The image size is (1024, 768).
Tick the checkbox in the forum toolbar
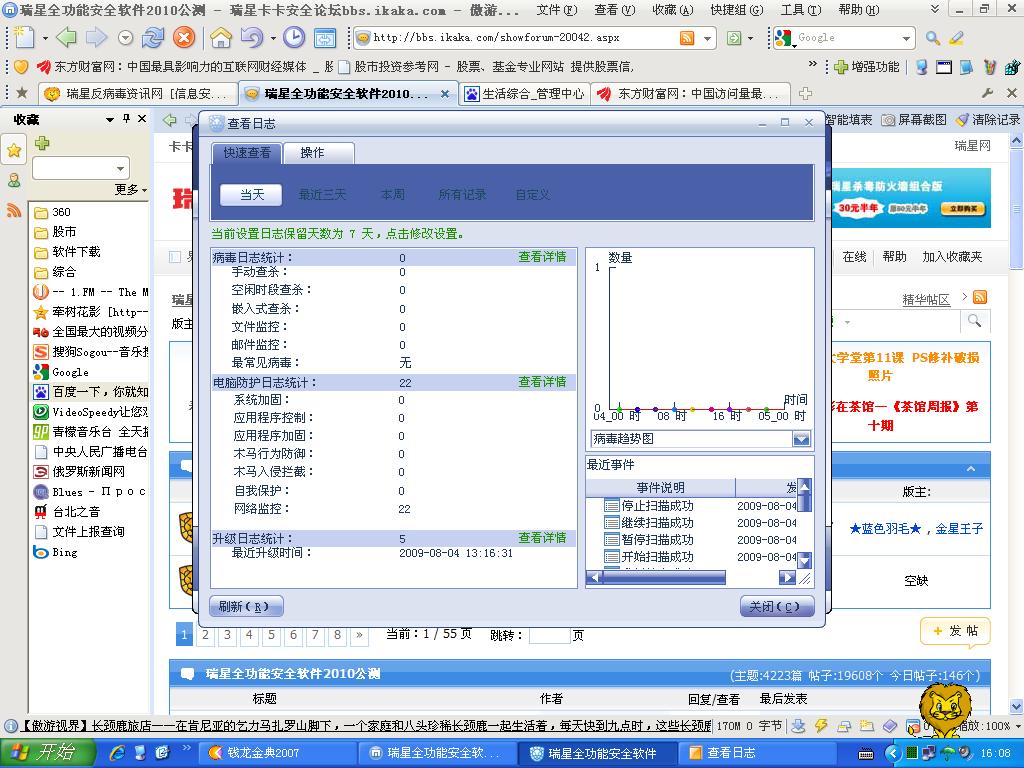[175, 257]
